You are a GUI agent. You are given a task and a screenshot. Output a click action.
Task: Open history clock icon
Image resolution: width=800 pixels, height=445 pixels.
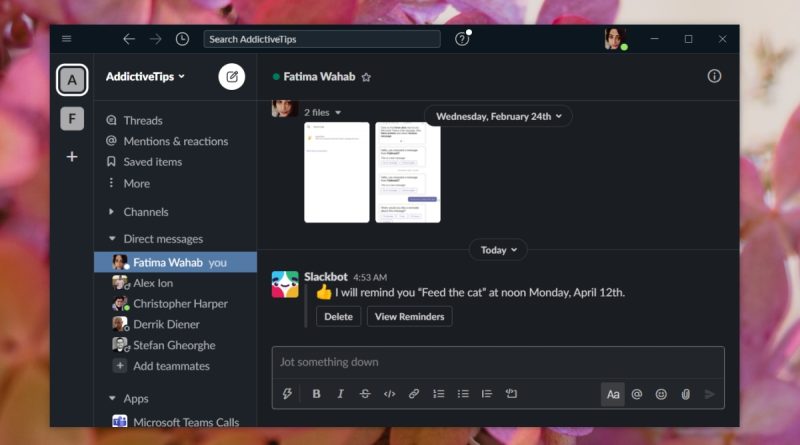coord(182,39)
